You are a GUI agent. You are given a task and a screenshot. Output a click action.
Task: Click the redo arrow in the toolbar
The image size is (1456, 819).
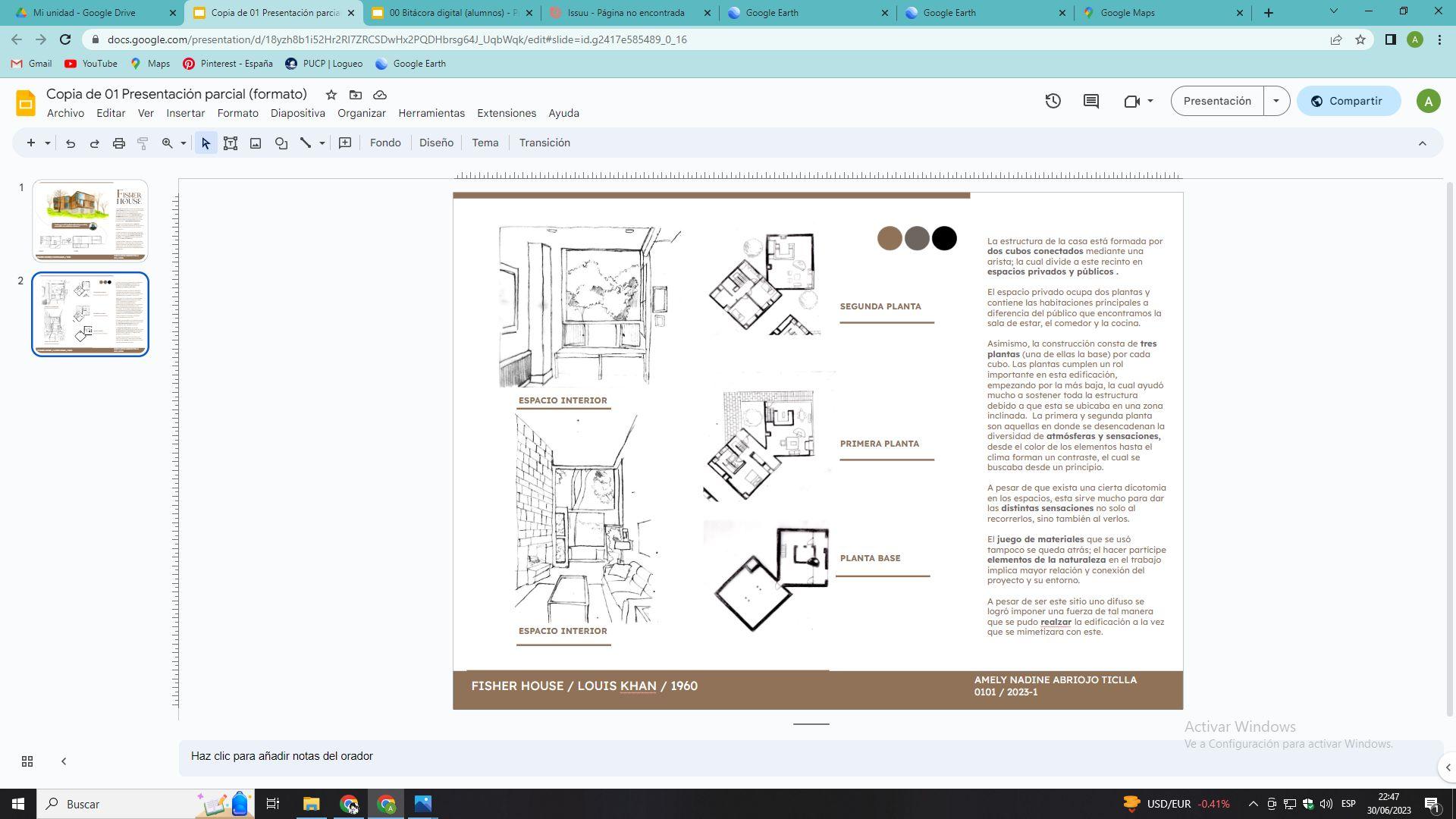point(95,143)
